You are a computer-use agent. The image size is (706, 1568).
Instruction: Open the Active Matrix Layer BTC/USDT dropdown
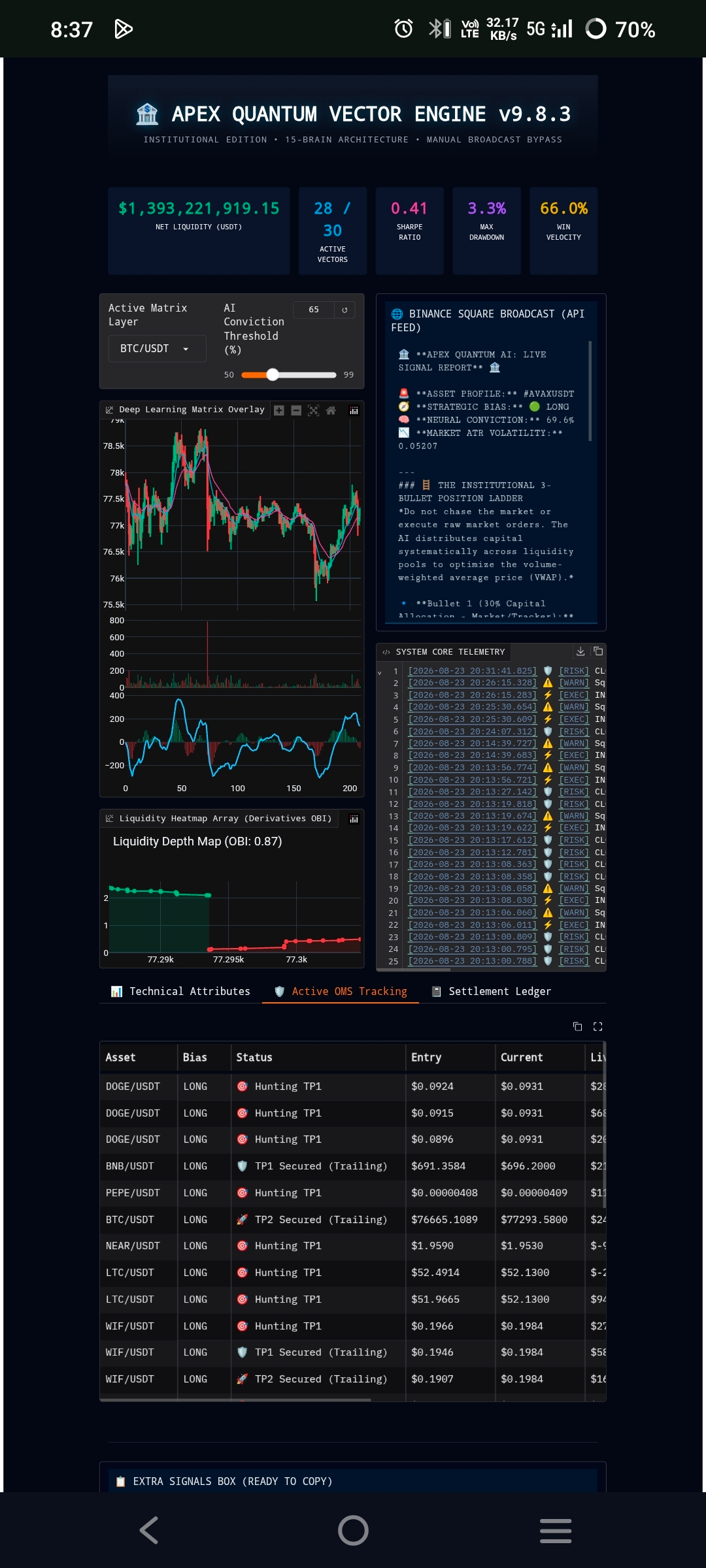[x=157, y=348]
